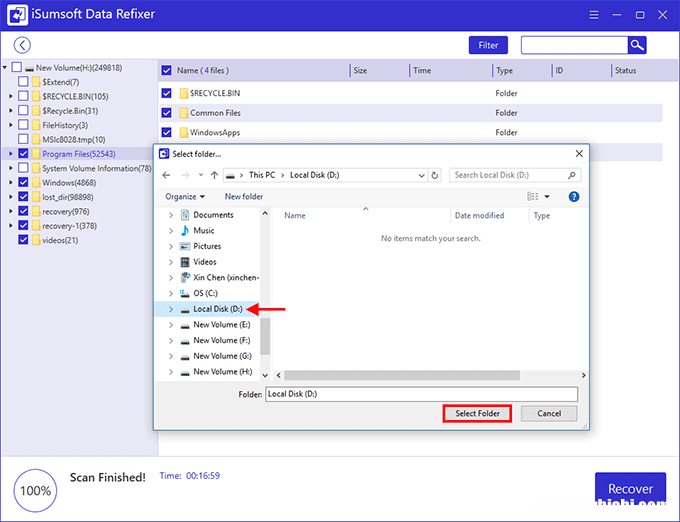Open the Organize dropdown menu
Screen dimensions: 680x522
pos(185,197)
